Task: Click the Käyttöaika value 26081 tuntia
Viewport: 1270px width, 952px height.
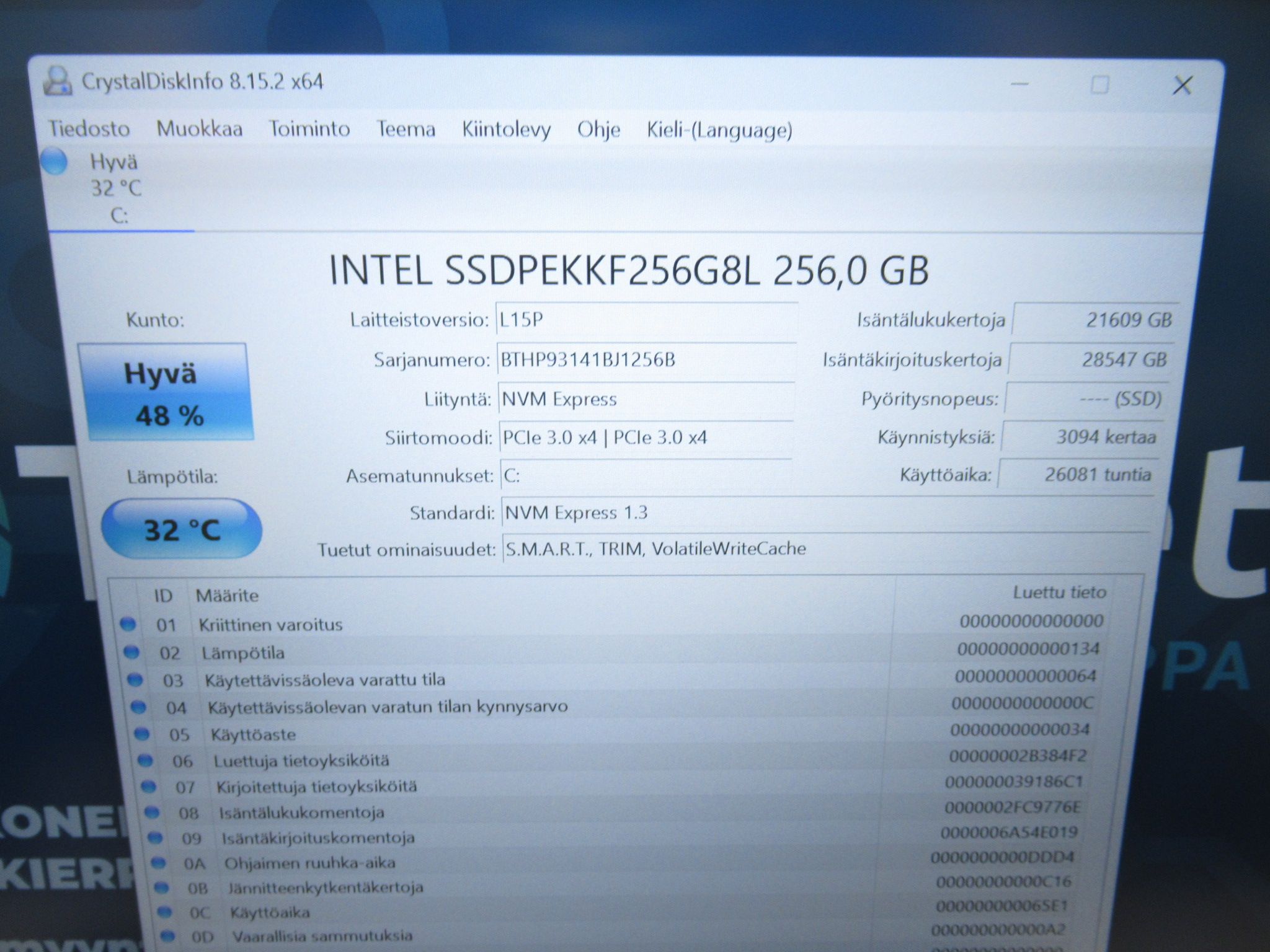Action: tap(1078, 475)
